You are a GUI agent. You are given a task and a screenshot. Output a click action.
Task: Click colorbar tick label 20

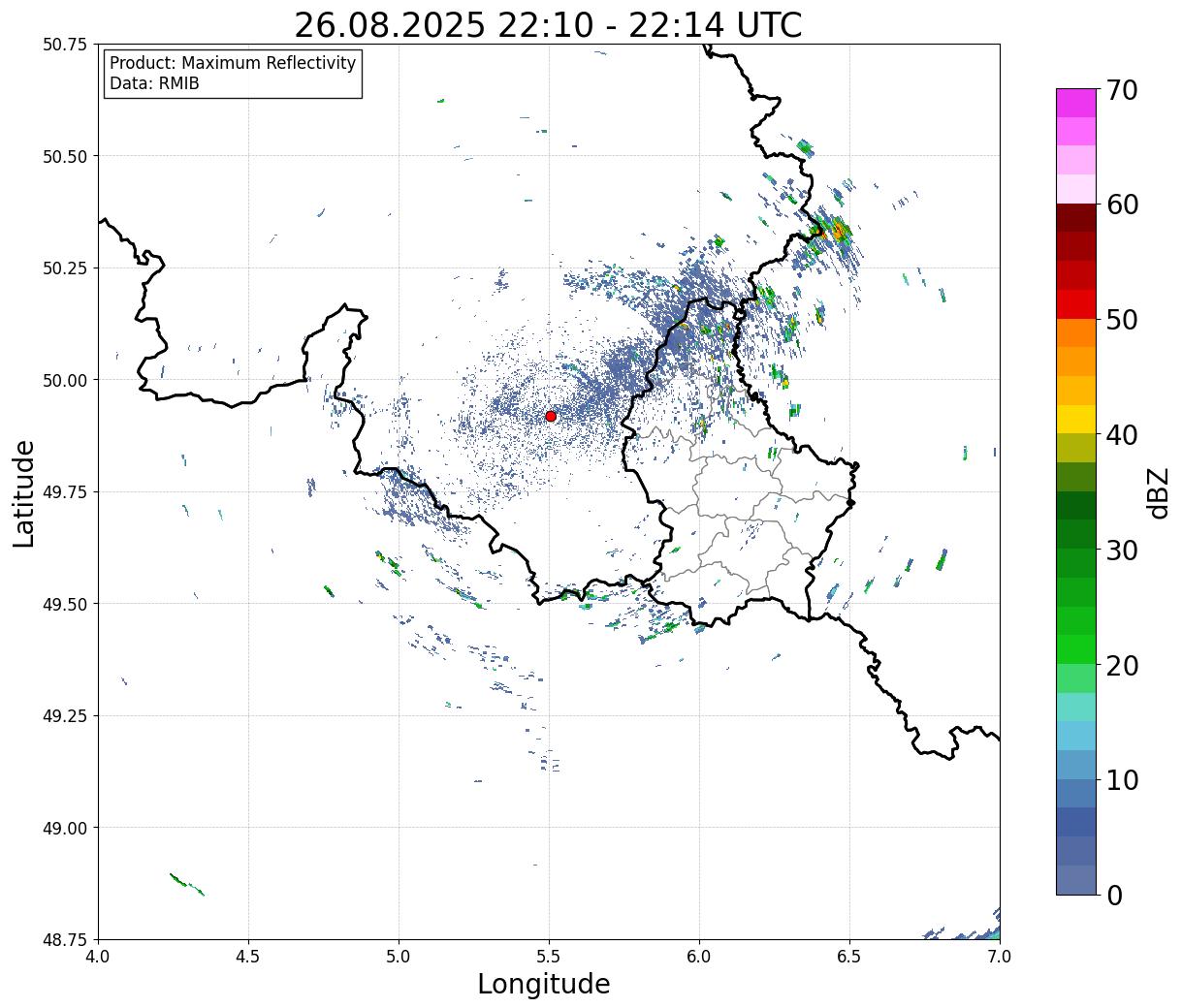pos(1122,666)
